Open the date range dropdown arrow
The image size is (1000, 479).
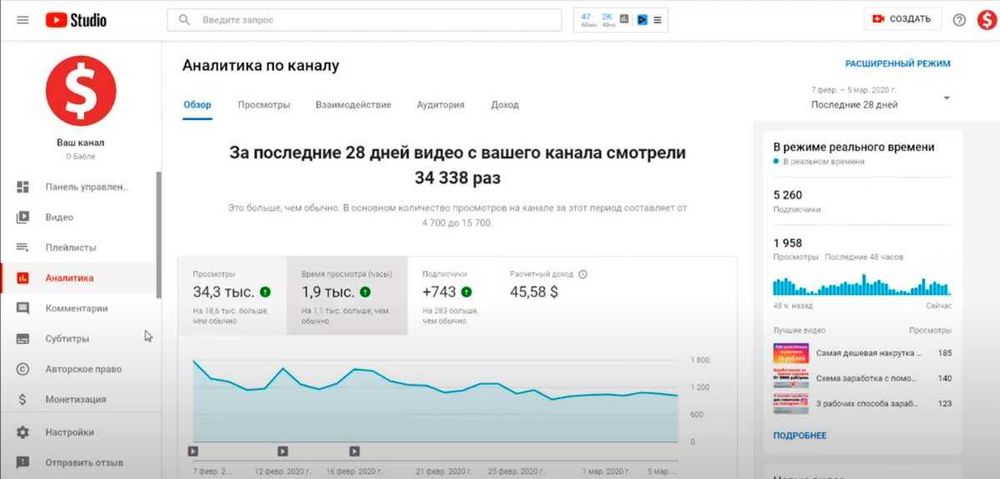[946, 98]
